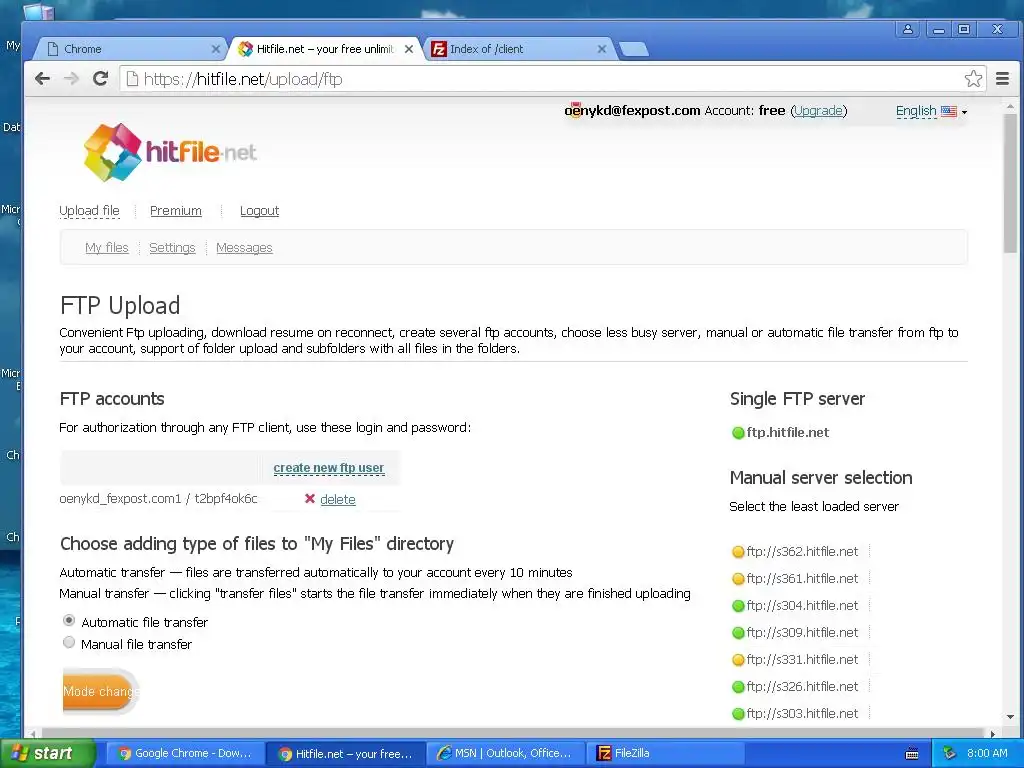This screenshot has height=768, width=1024.
Task: Open My files section
Action: [x=106, y=248]
